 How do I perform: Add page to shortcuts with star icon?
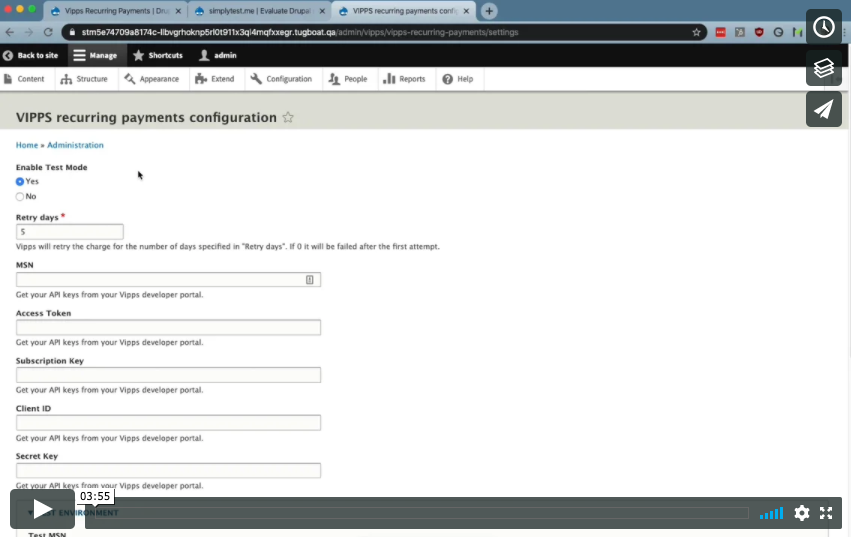pos(288,117)
